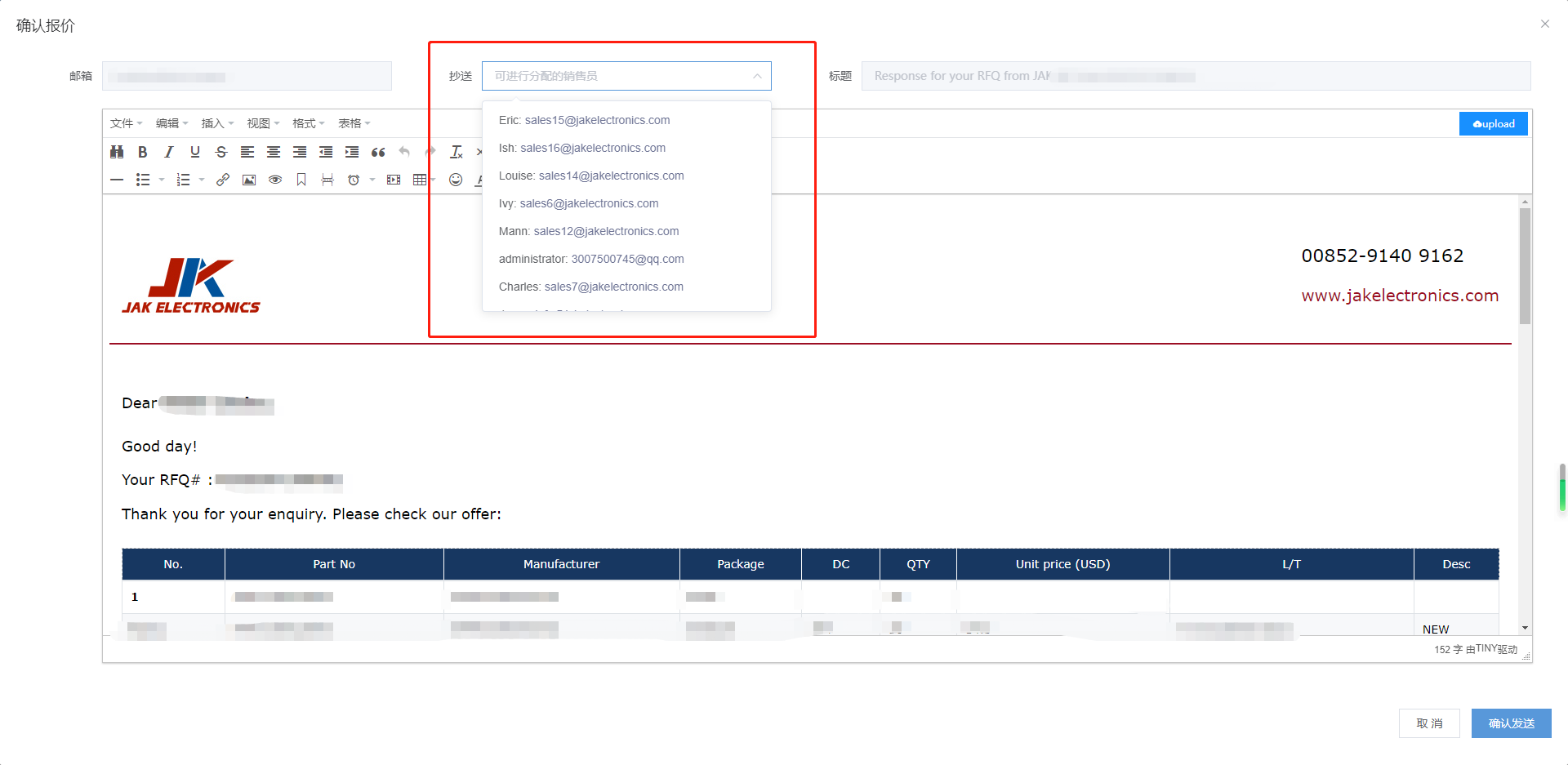Open the emoticons smiley icon
Viewport: 1568px width, 765px height.
[456, 180]
